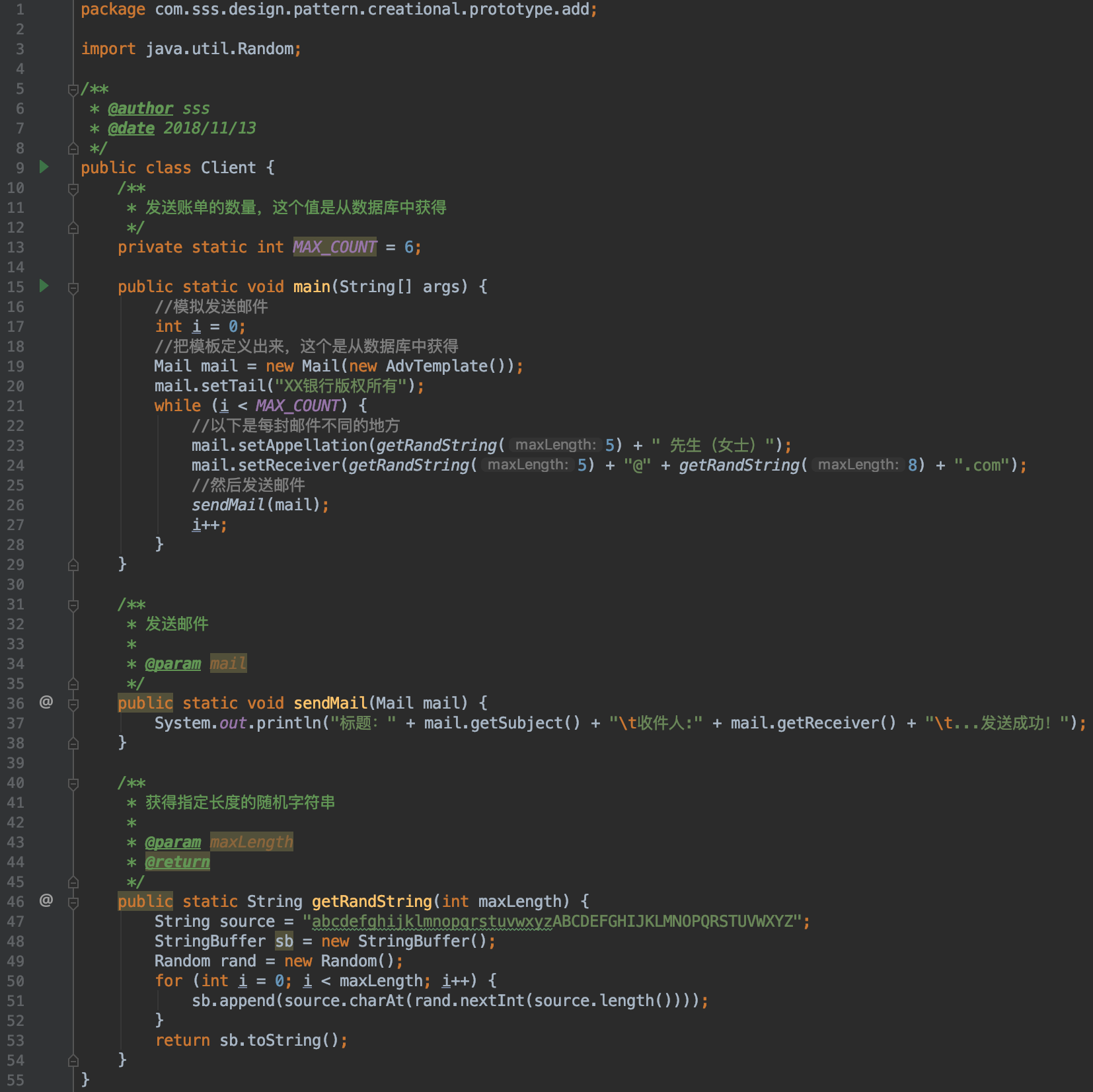This screenshot has height=1092, width=1093.
Task: Fold the getRandString method declaration
Action: 73,902
